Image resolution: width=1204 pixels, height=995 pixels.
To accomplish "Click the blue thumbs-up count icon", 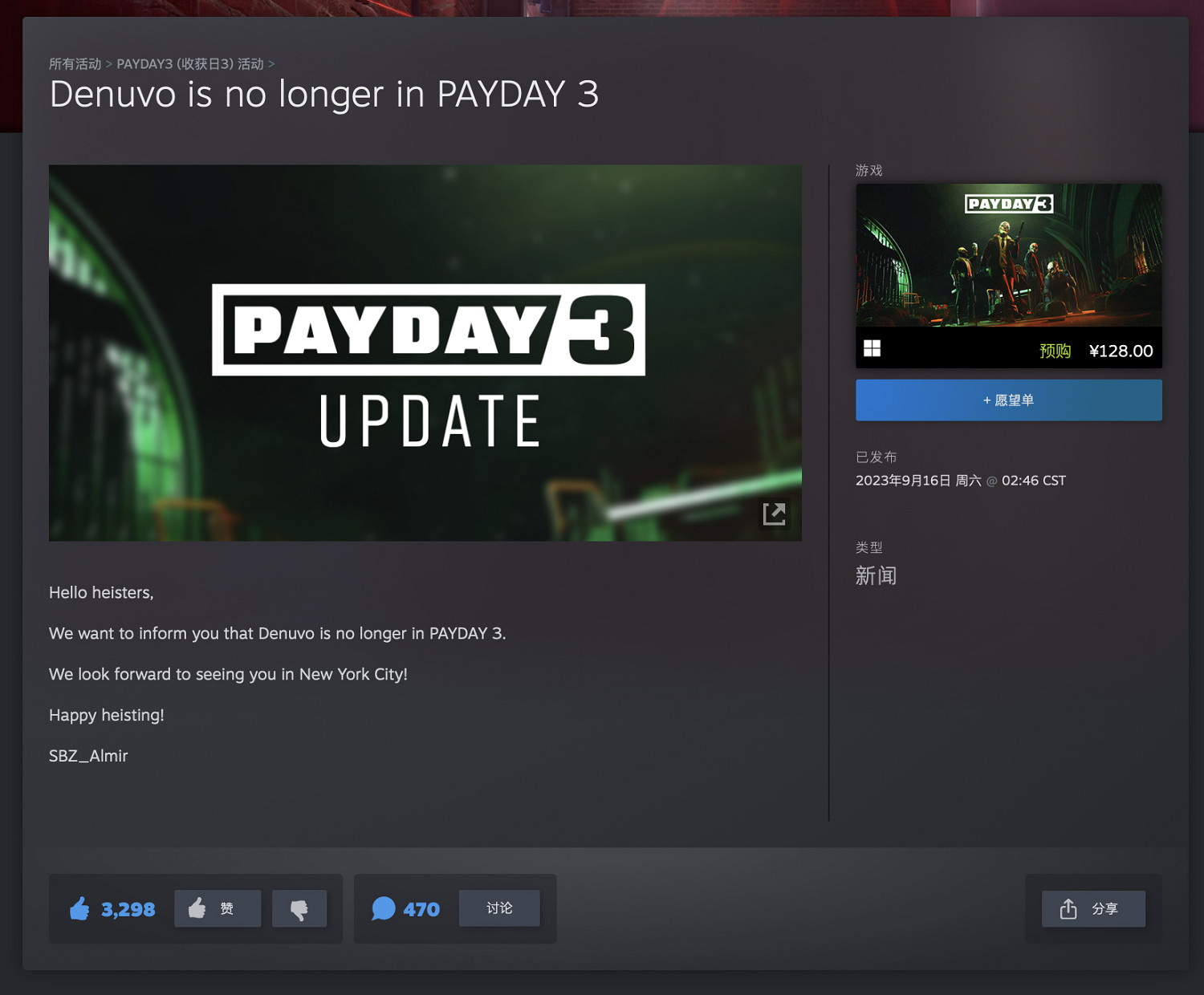I will (79, 909).
